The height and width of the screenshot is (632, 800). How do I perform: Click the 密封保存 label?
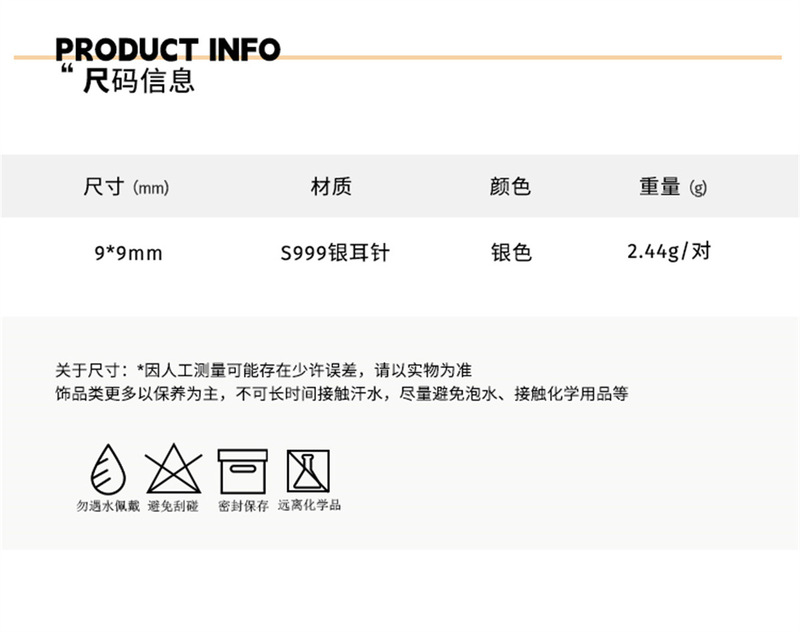pyautogui.click(x=243, y=506)
